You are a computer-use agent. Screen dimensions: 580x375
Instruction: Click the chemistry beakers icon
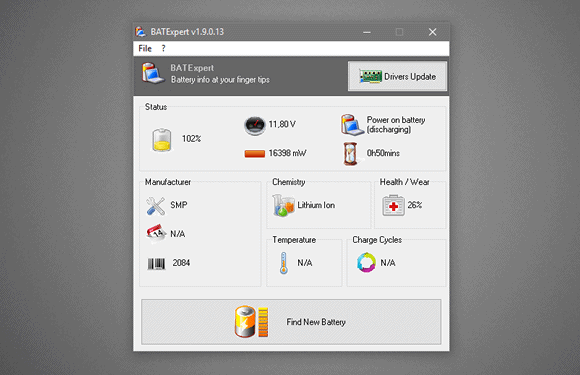283,205
